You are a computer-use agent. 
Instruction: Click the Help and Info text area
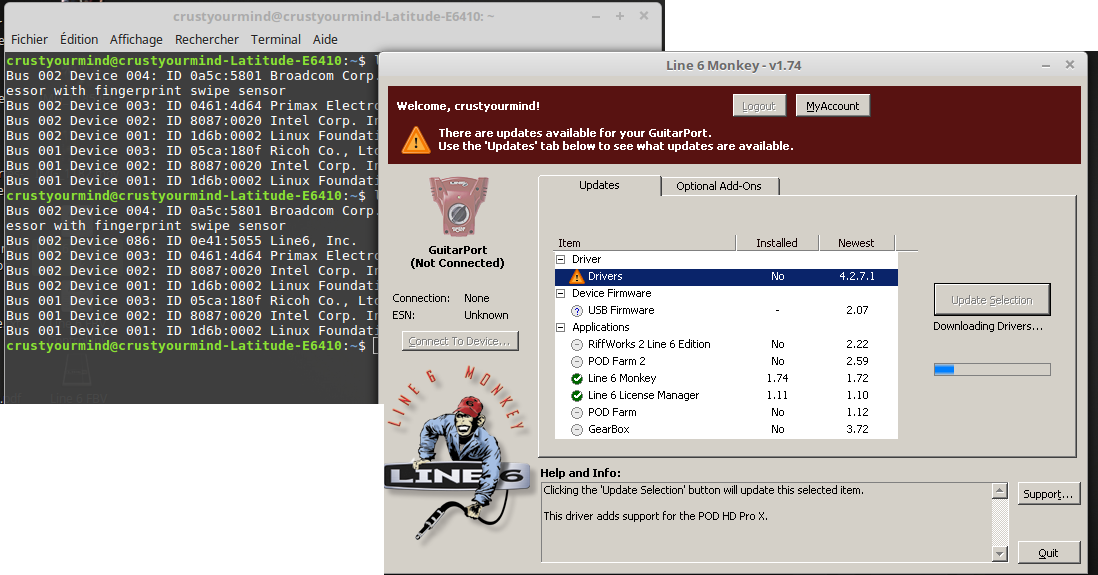[767, 522]
